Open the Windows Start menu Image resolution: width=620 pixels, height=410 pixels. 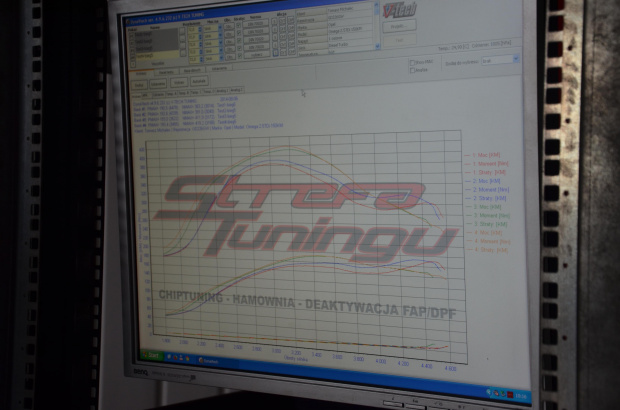point(151,355)
